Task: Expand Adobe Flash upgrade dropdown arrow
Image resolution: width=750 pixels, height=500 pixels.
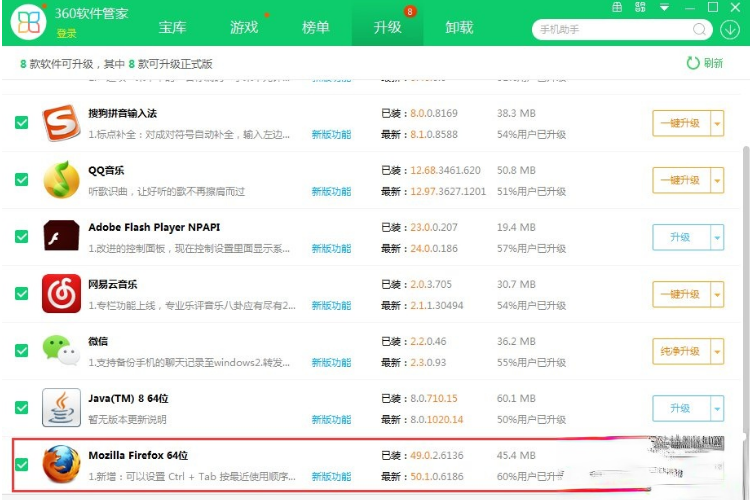Action: coord(717,237)
